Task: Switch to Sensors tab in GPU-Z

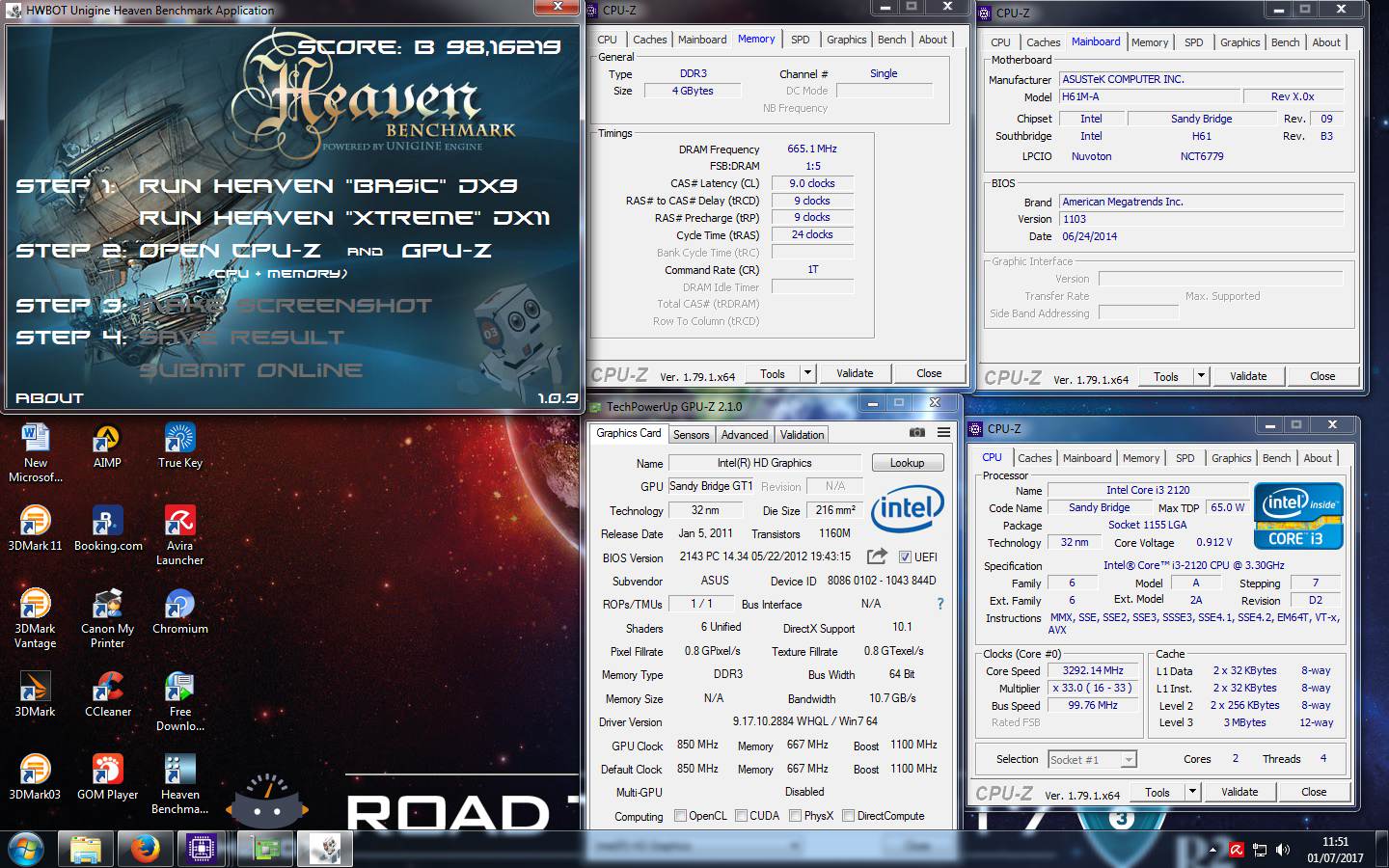Action: coord(691,435)
